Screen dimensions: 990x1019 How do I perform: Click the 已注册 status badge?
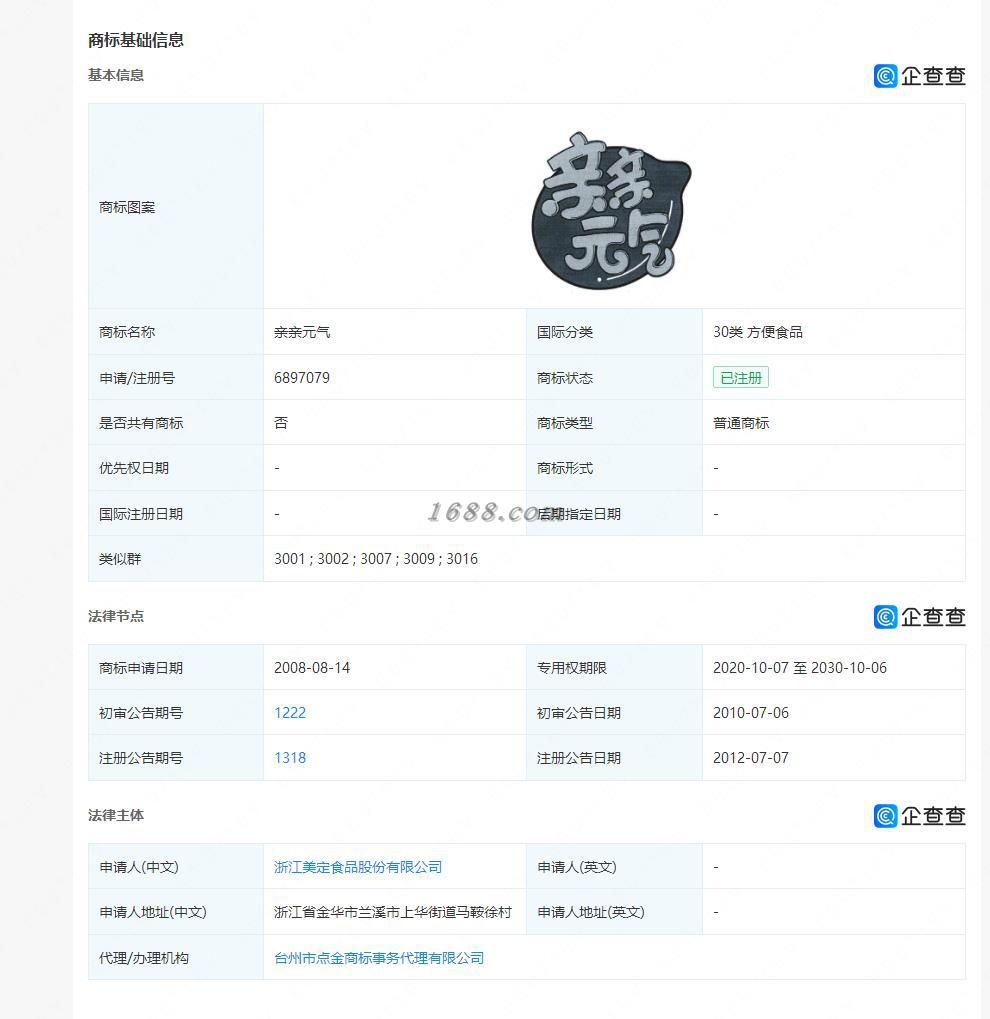click(x=740, y=378)
